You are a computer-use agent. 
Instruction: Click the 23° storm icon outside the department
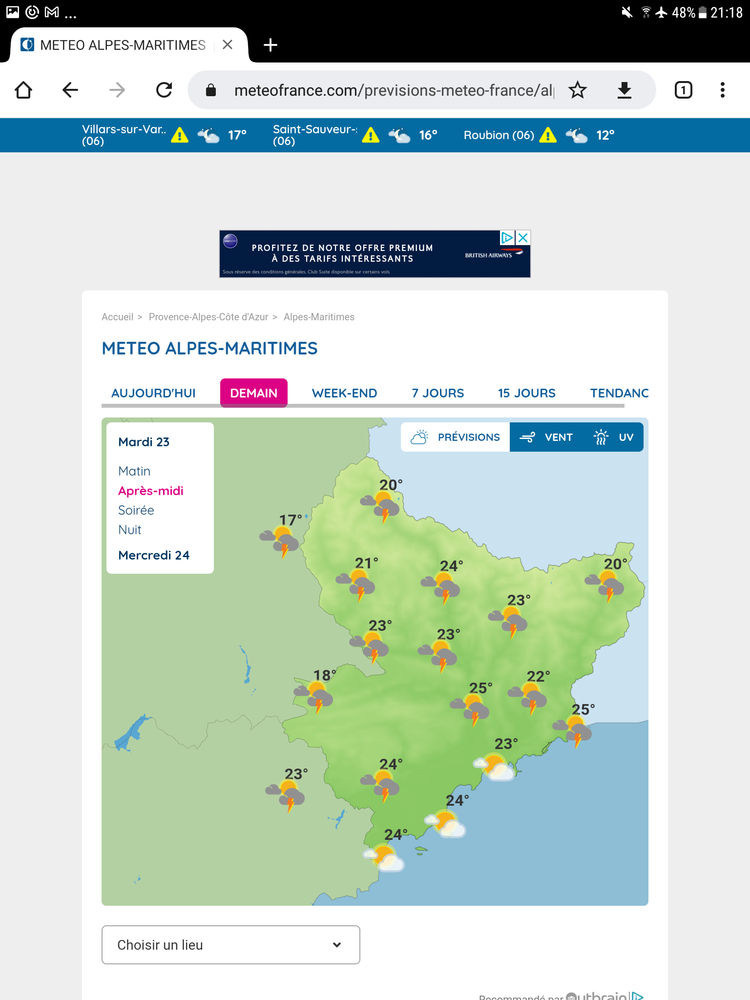(286, 795)
